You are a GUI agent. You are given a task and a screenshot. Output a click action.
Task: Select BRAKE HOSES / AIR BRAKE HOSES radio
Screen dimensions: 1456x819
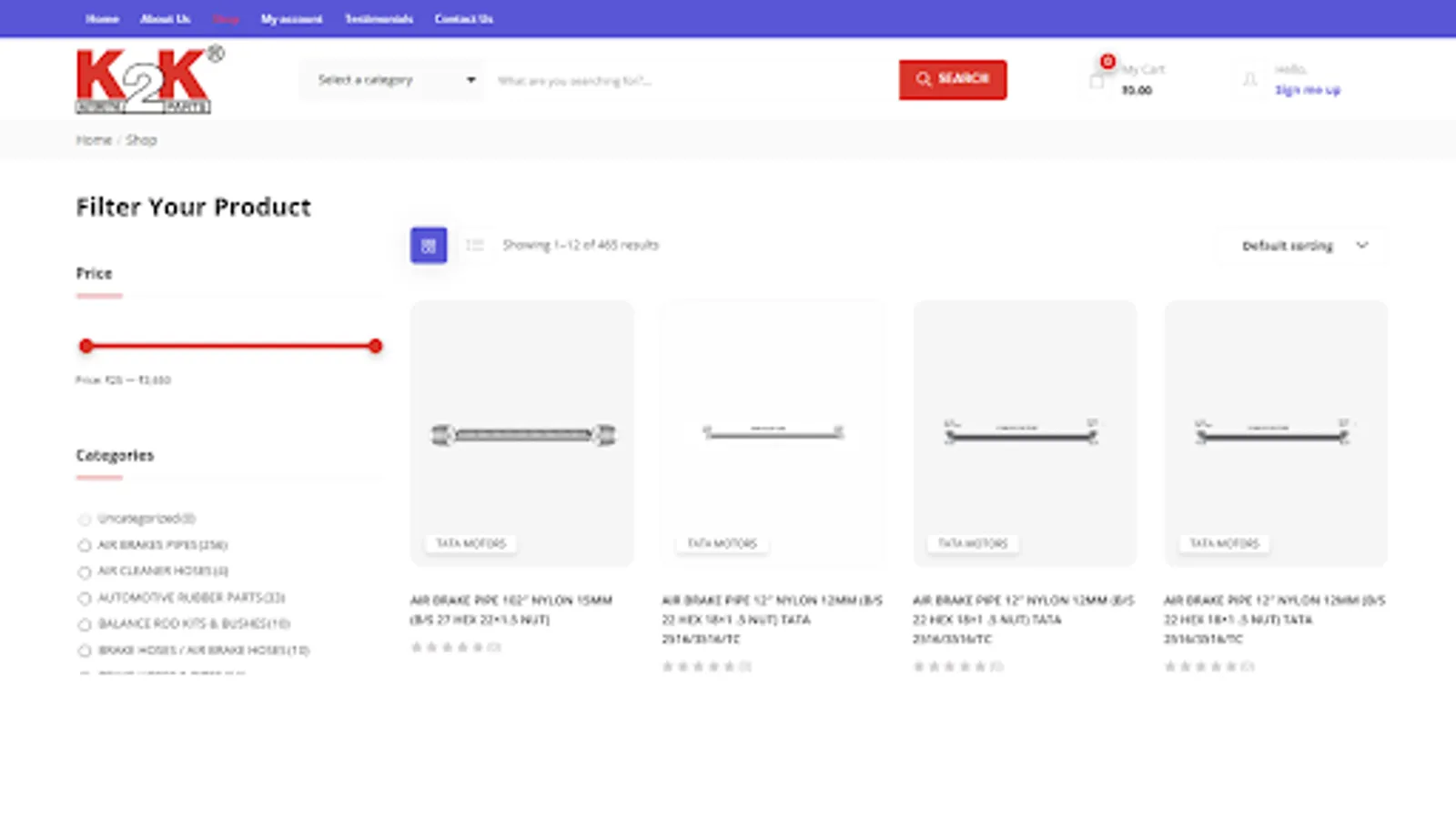coord(85,652)
